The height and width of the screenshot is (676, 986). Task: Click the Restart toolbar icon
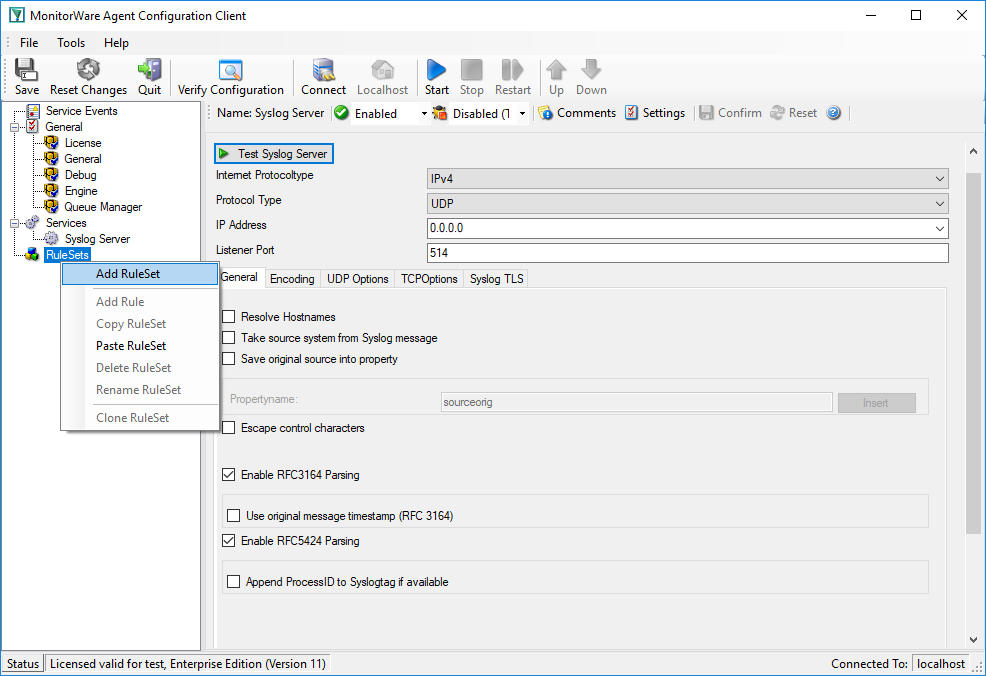(x=512, y=77)
